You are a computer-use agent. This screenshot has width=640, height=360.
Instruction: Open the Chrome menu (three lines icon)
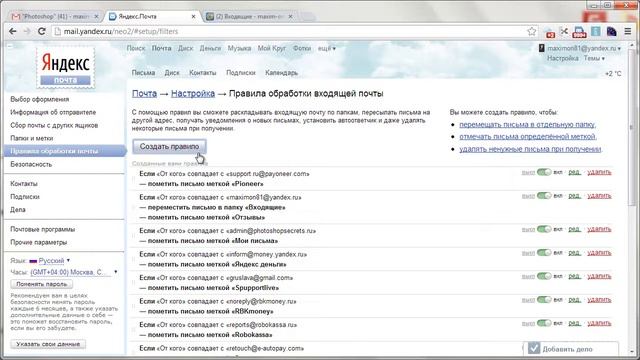[628, 31]
